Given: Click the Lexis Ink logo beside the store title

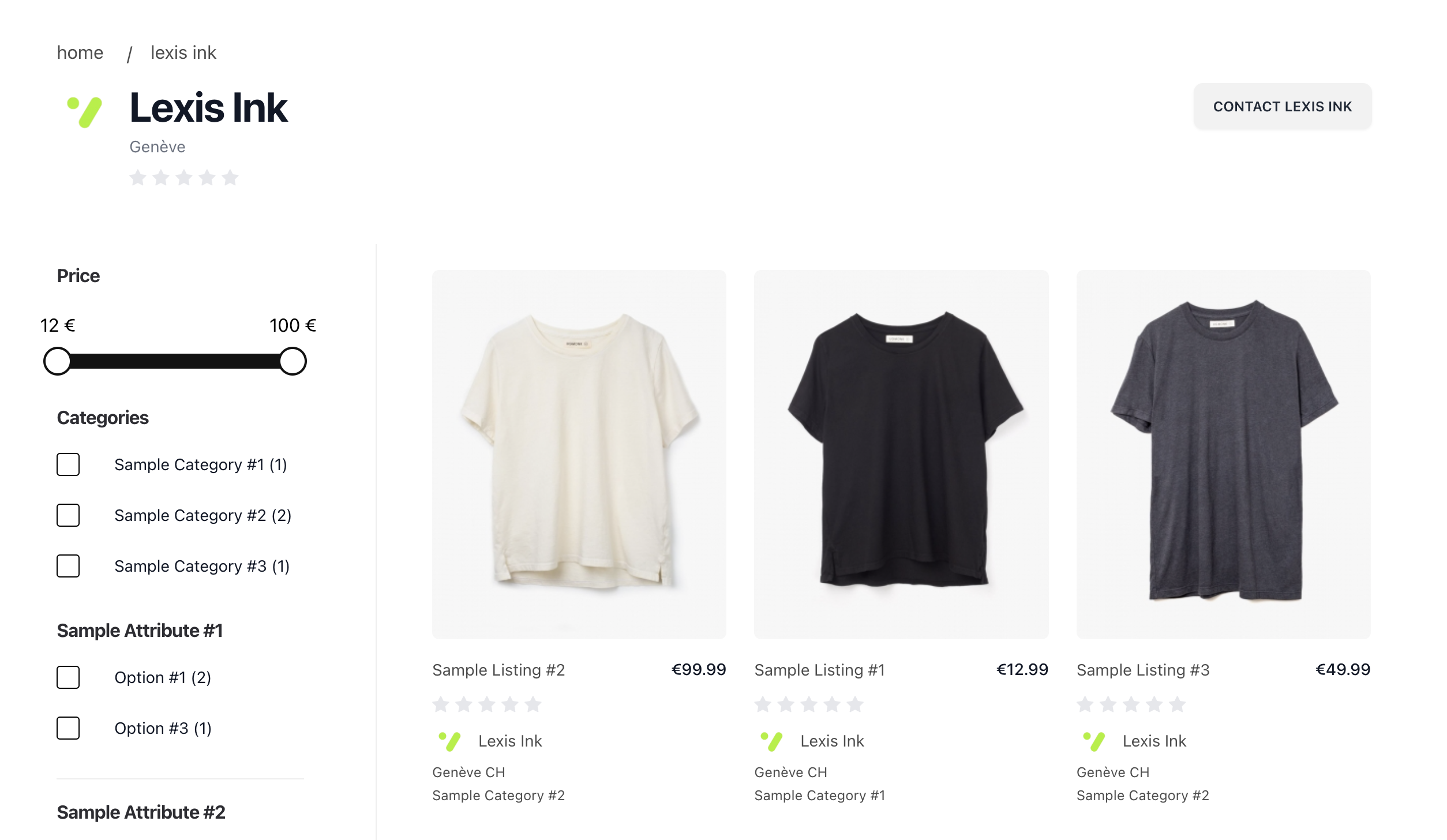Looking at the screenshot, I should click(x=85, y=112).
